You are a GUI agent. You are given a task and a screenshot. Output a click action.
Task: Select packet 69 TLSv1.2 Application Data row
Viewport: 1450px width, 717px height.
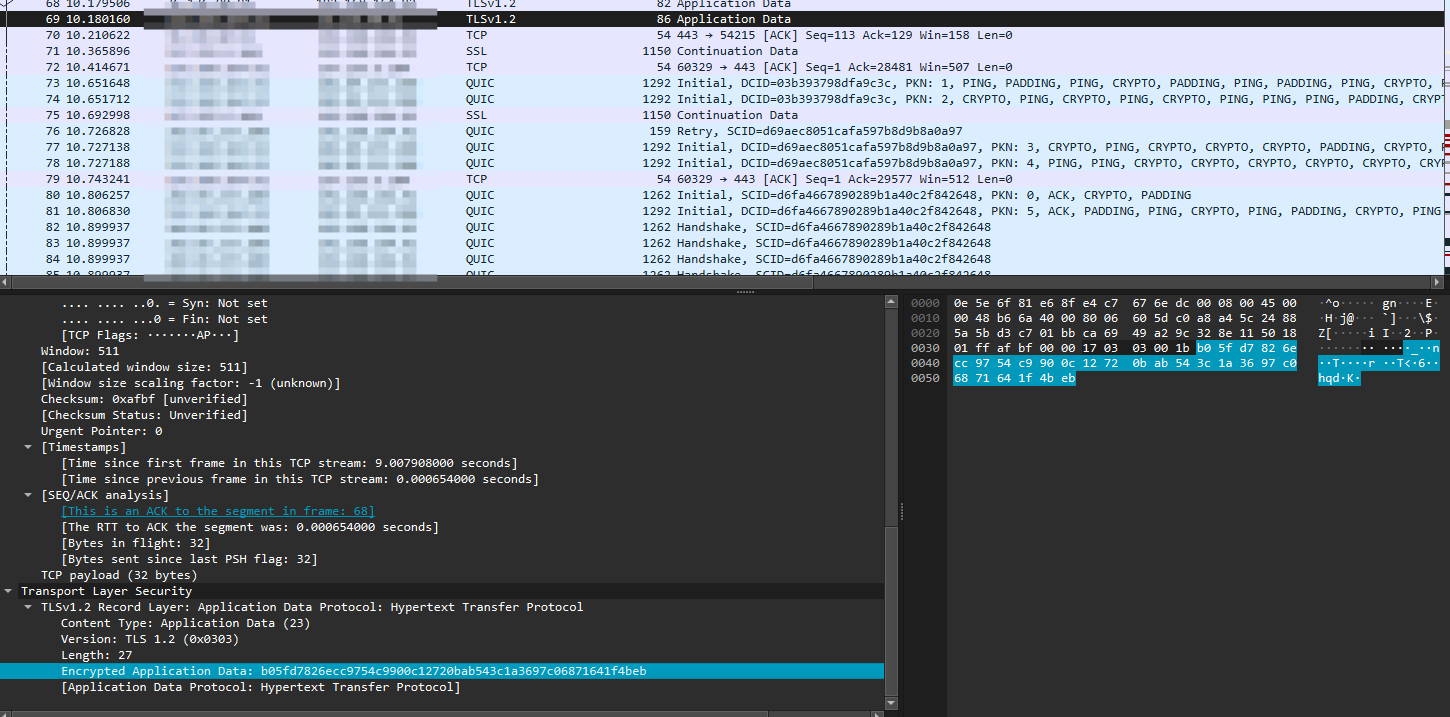[720, 19]
